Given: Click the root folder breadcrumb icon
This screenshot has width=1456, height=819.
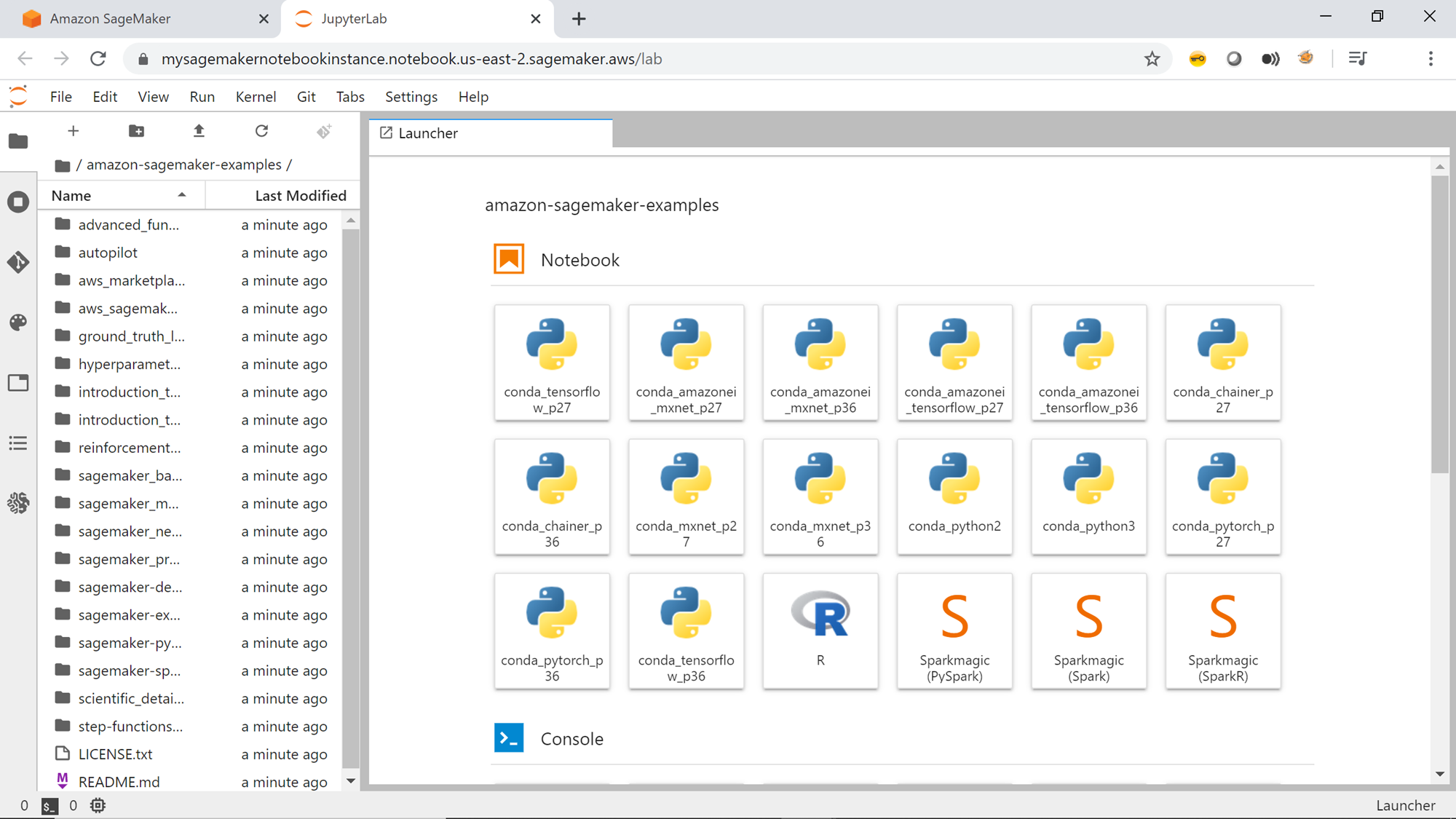Looking at the screenshot, I should click(x=63, y=165).
